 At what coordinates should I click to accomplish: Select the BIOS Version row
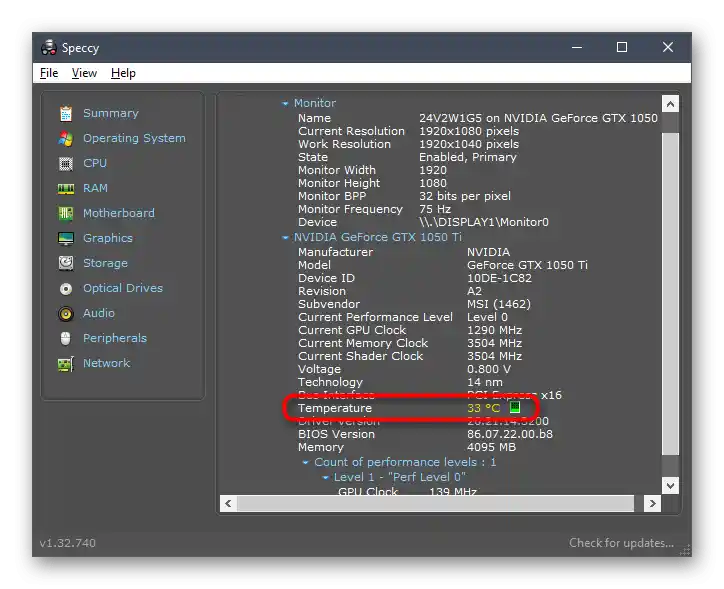(x=425, y=434)
